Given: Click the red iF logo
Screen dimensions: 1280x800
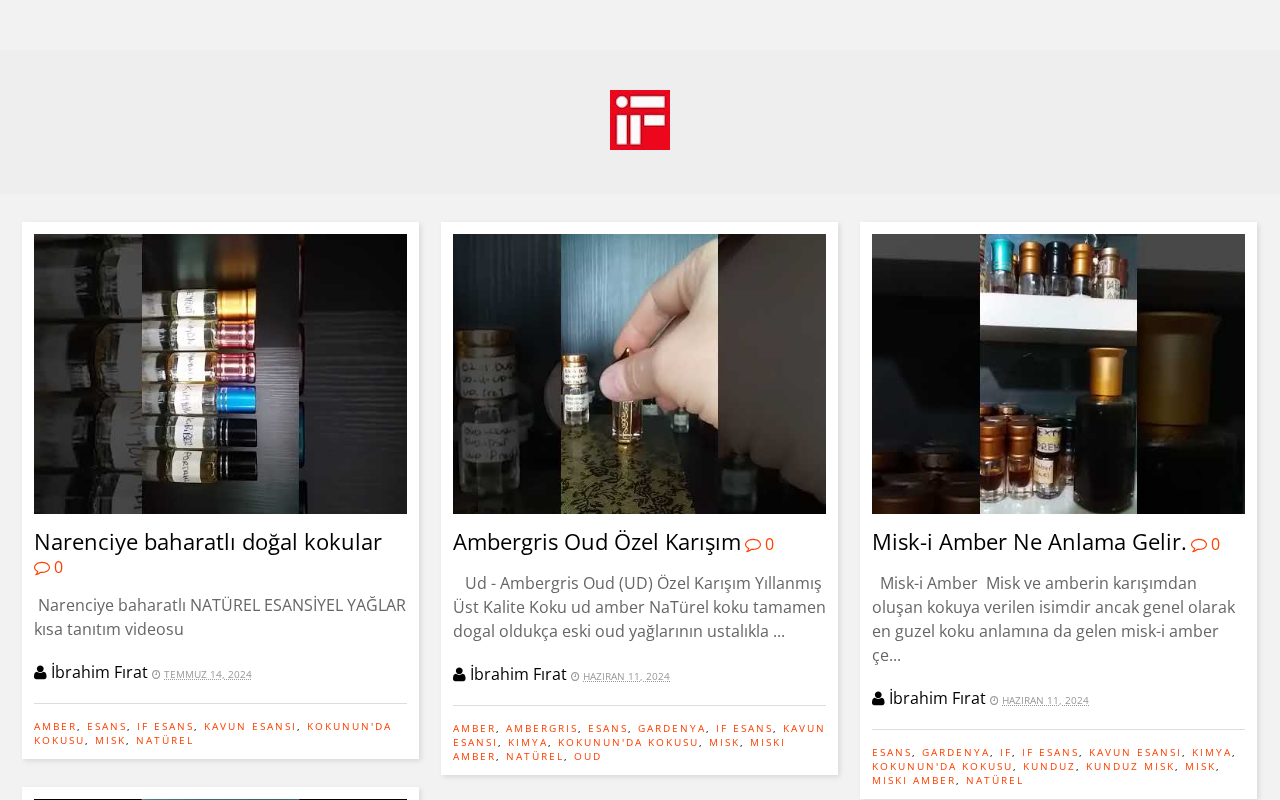Looking at the screenshot, I should tap(640, 120).
